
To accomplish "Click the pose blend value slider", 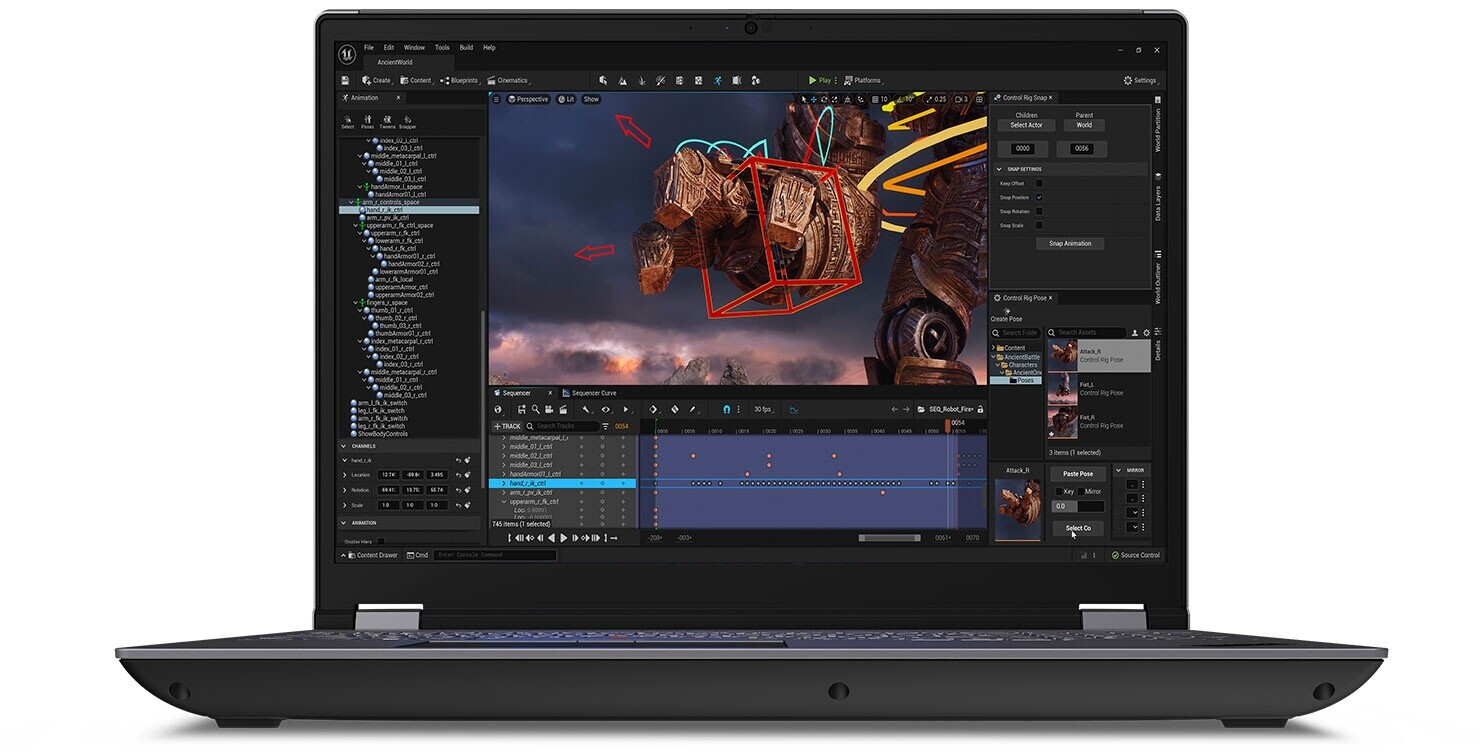I will click(x=1076, y=506).
